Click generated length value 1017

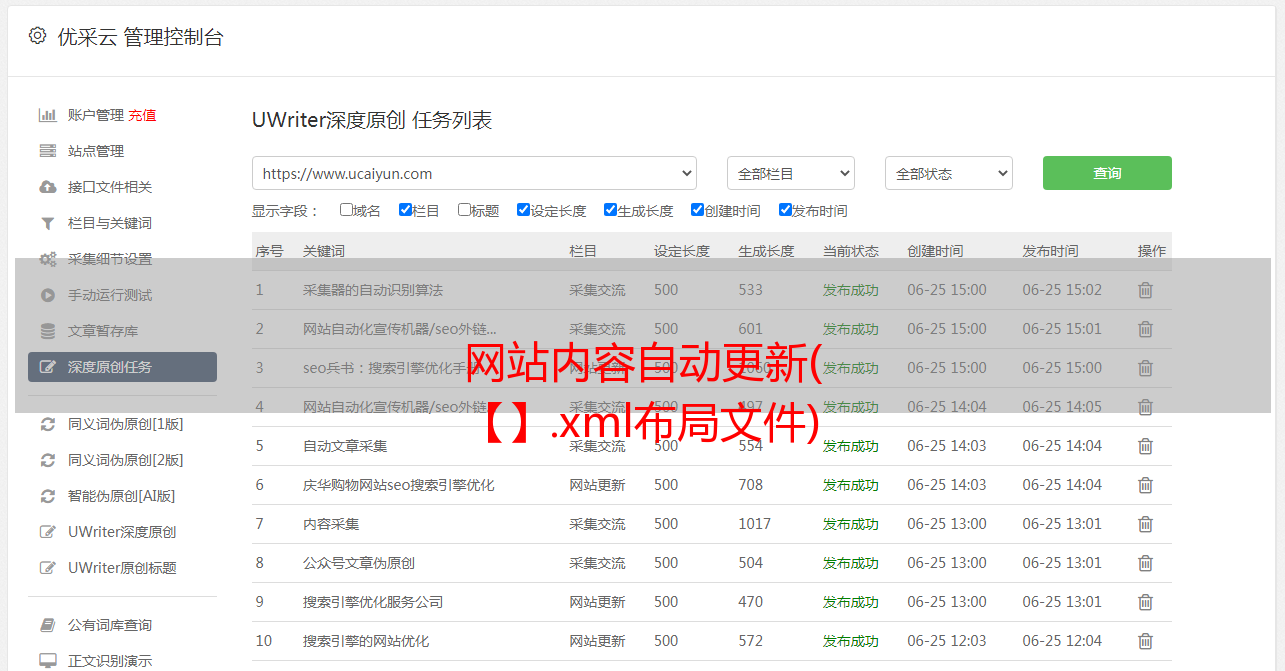(x=755, y=524)
